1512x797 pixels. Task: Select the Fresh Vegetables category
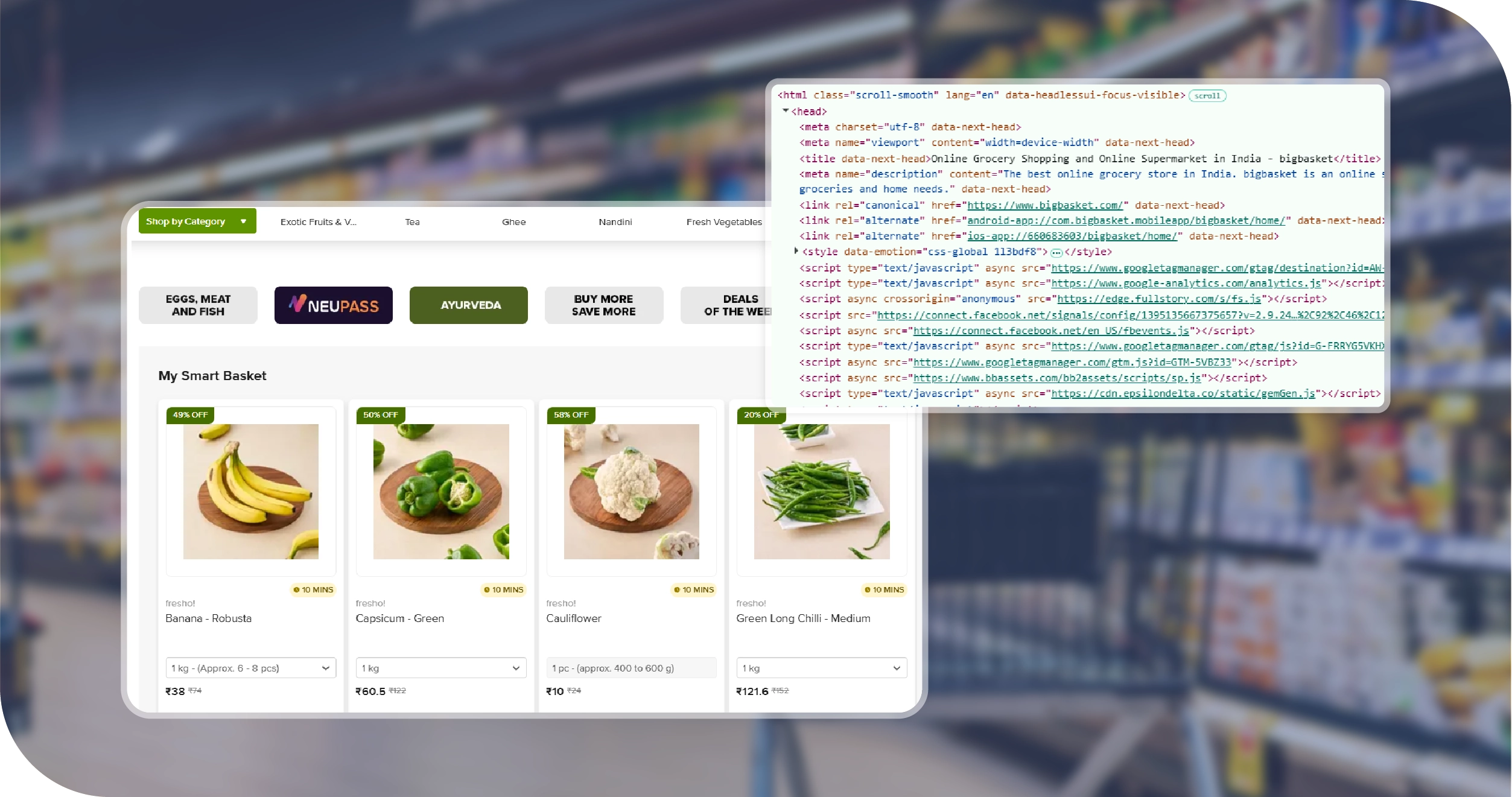pos(723,221)
